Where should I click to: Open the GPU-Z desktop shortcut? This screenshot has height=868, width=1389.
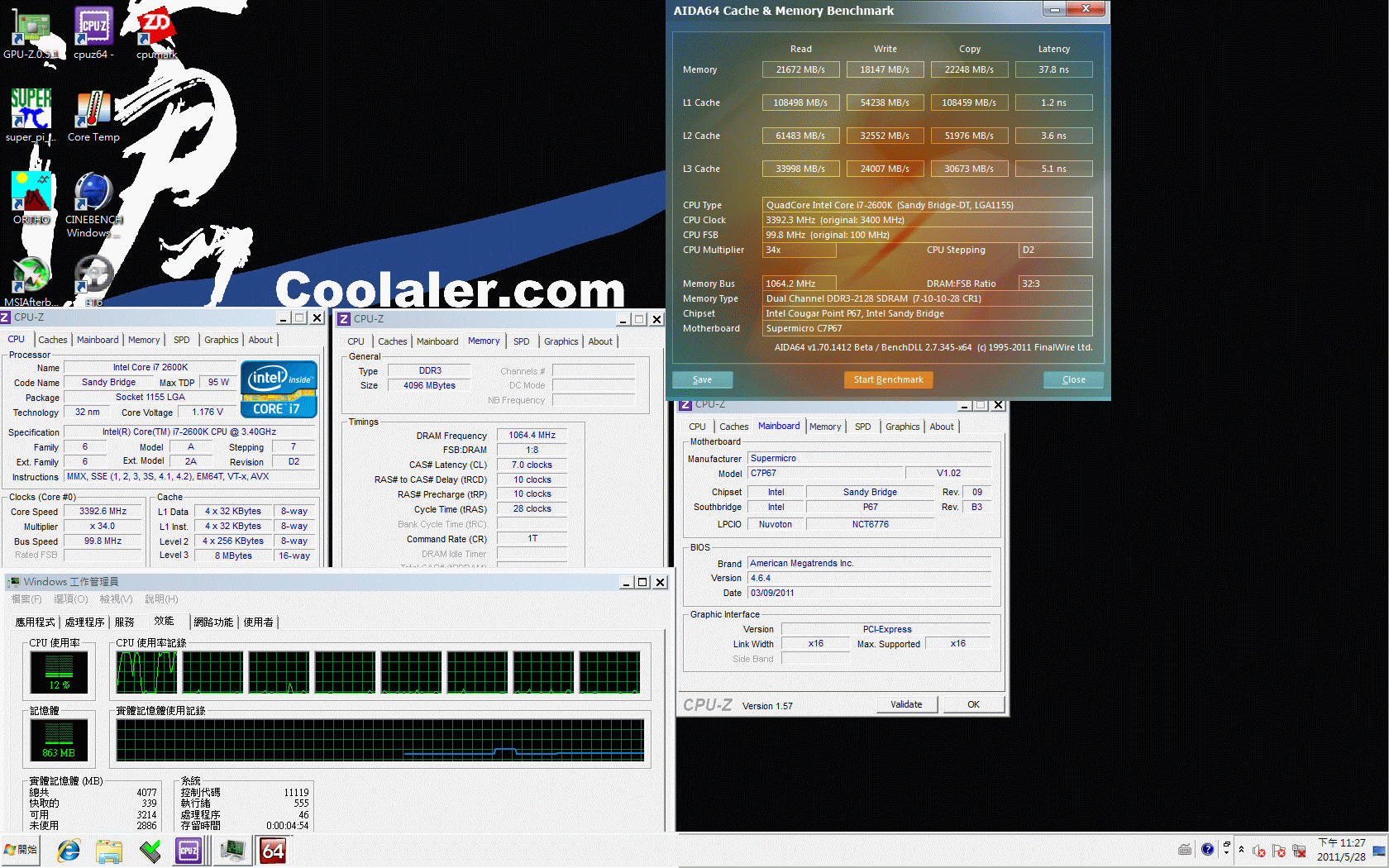[31, 33]
